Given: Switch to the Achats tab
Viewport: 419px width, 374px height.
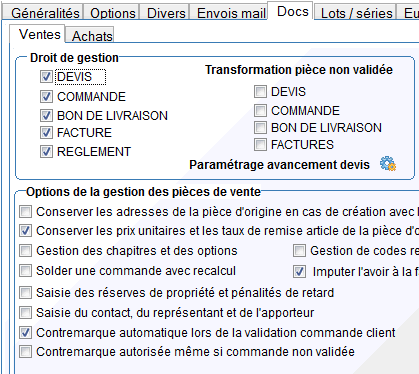Looking at the screenshot, I should pos(92,36).
